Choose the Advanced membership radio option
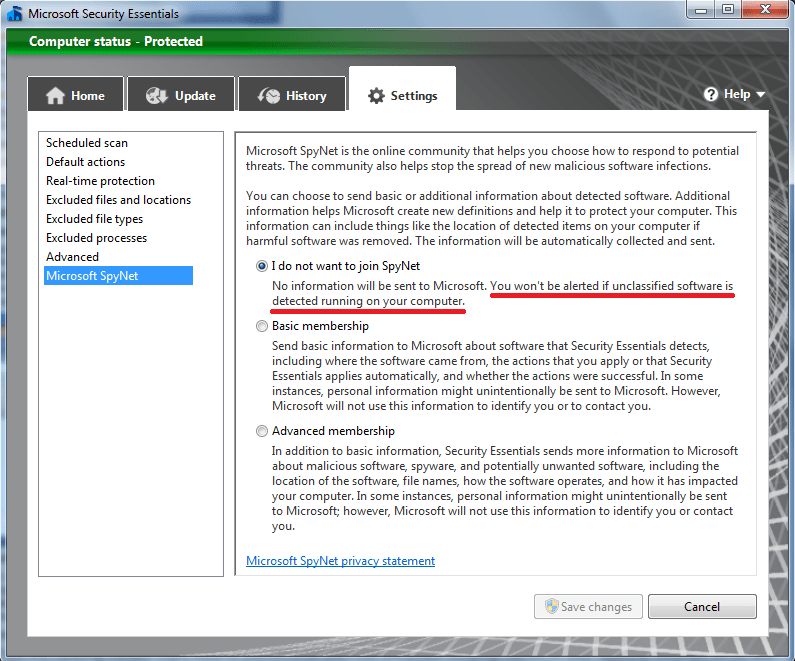This screenshot has height=661, width=795. pyautogui.click(x=262, y=431)
